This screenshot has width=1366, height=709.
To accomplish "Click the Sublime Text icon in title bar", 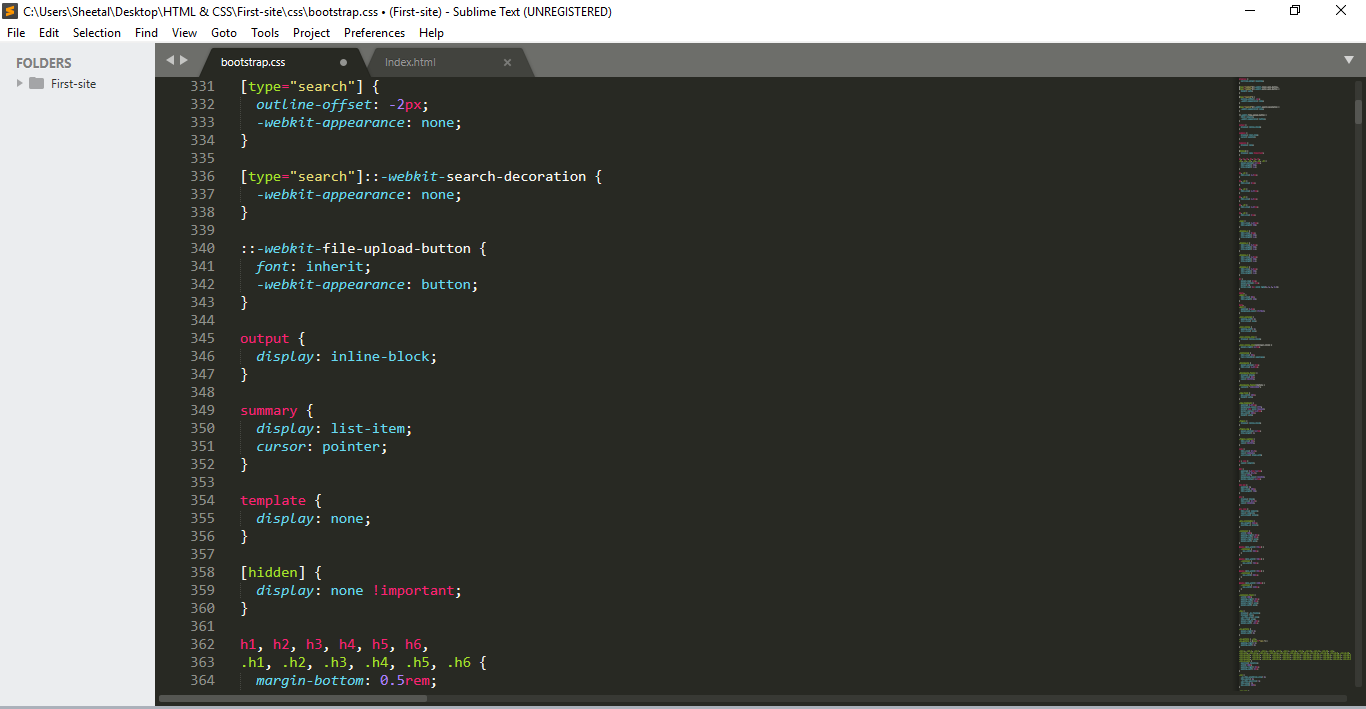I will (x=10, y=11).
